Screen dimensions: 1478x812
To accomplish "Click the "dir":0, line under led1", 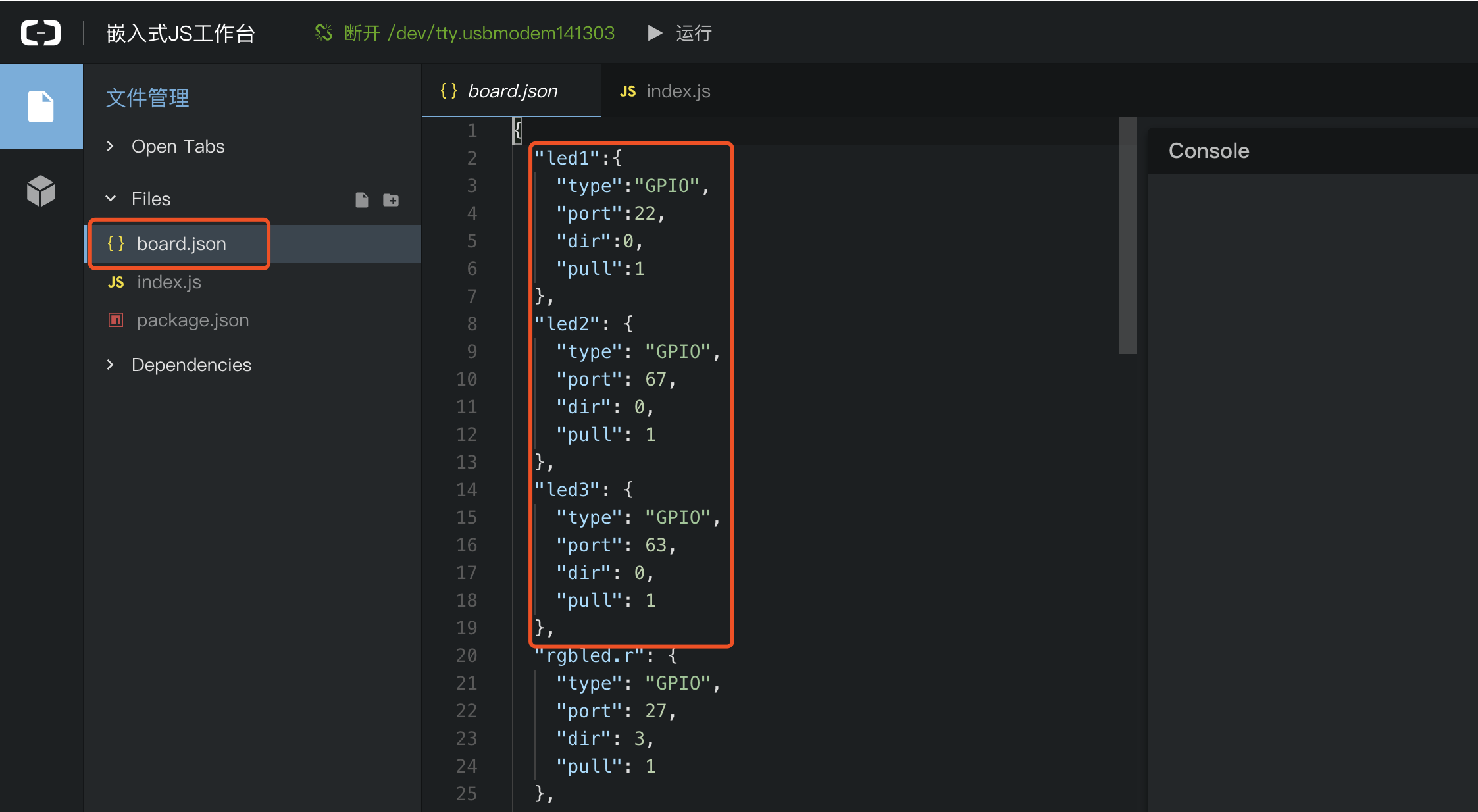I will click(600, 241).
